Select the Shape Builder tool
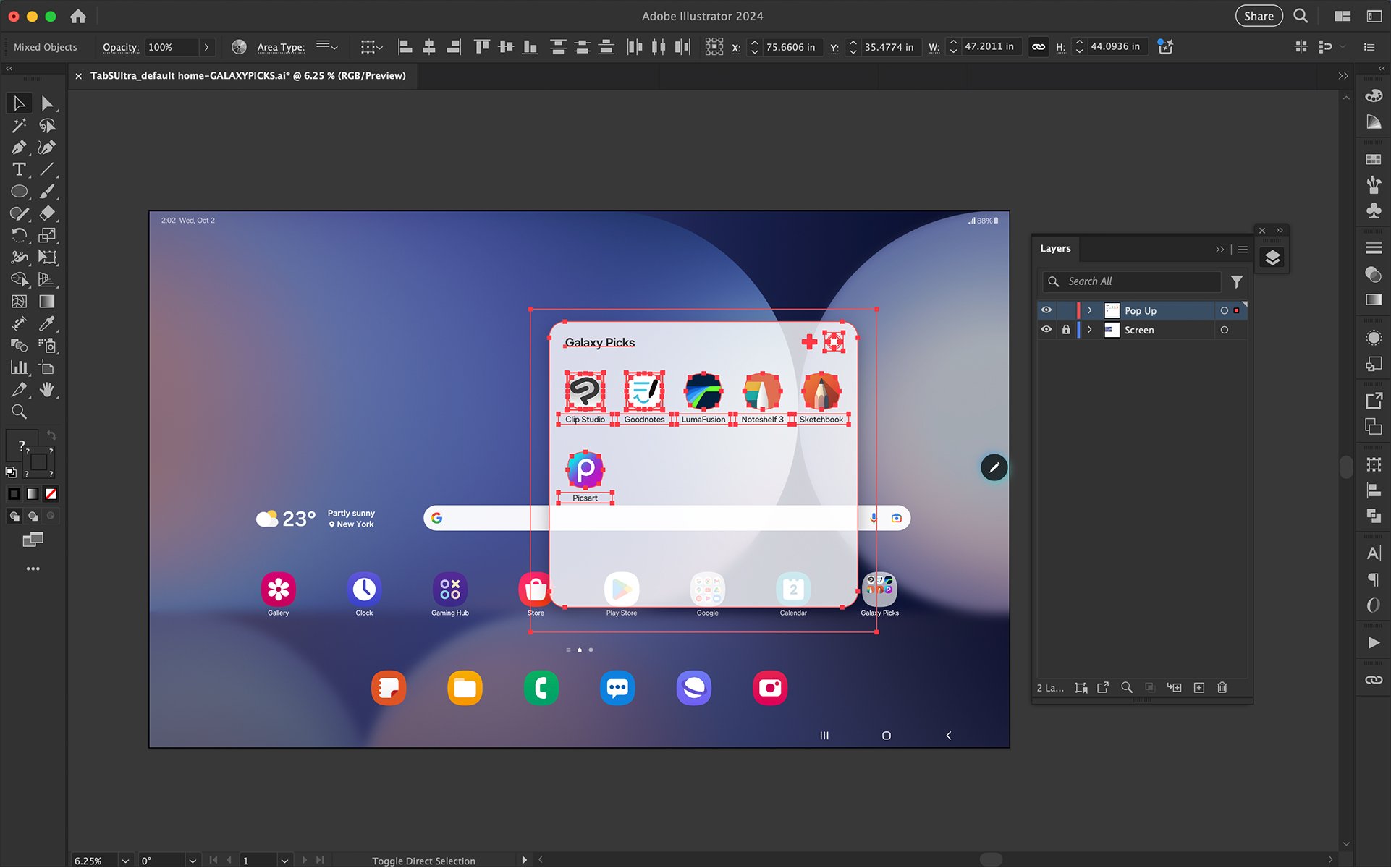The image size is (1391, 868). click(x=20, y=280)
